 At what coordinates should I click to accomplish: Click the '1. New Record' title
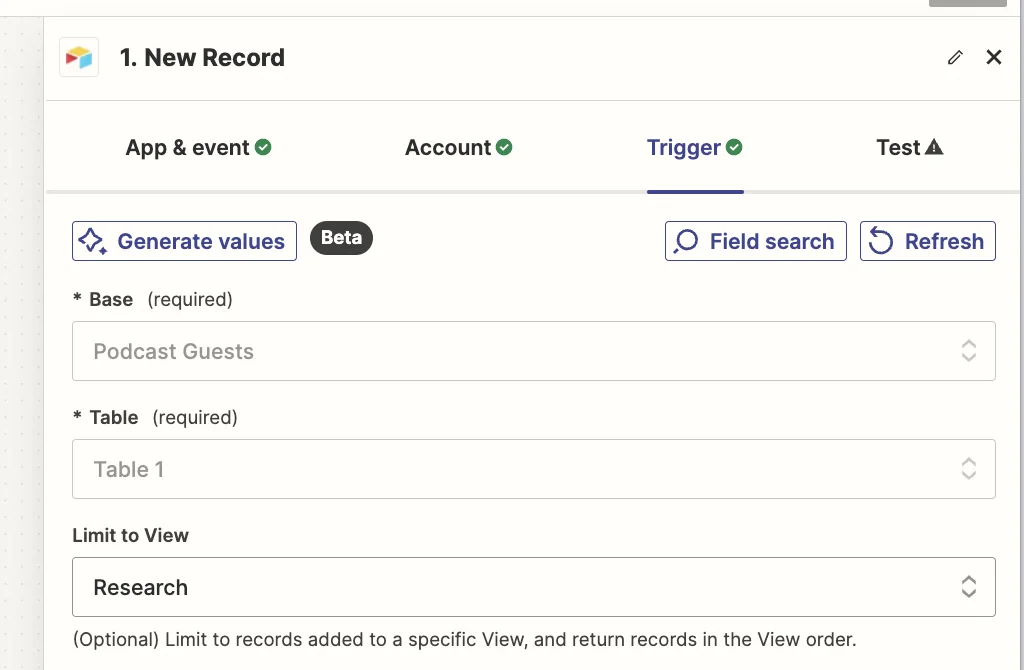click(202, 57)
